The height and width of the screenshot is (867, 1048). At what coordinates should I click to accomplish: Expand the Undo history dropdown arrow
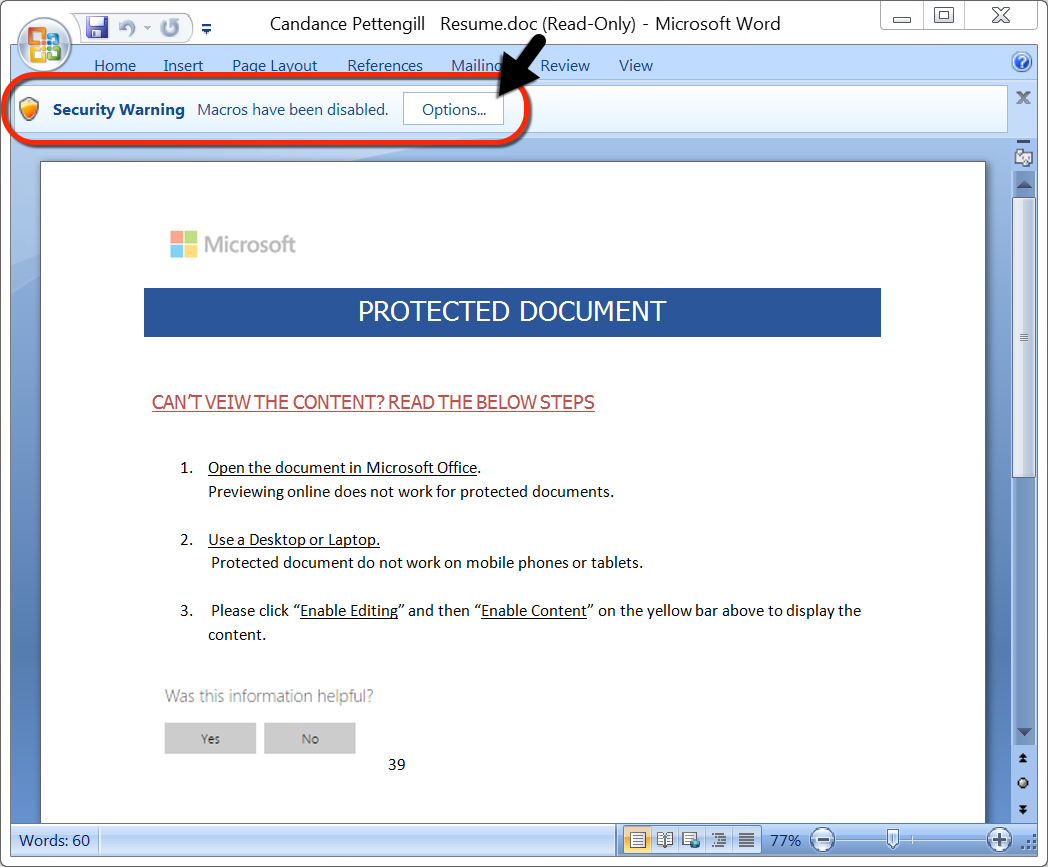pyautogui.click(x=148, y=28)
